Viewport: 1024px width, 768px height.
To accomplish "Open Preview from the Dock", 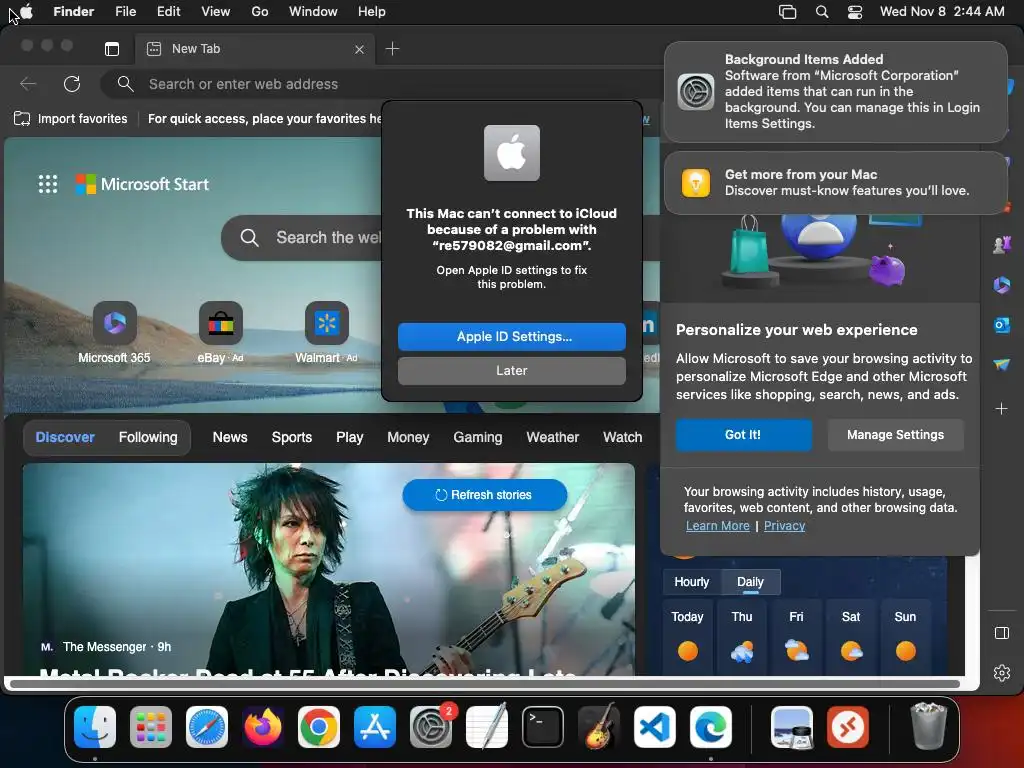I will (x=792, y=727).
